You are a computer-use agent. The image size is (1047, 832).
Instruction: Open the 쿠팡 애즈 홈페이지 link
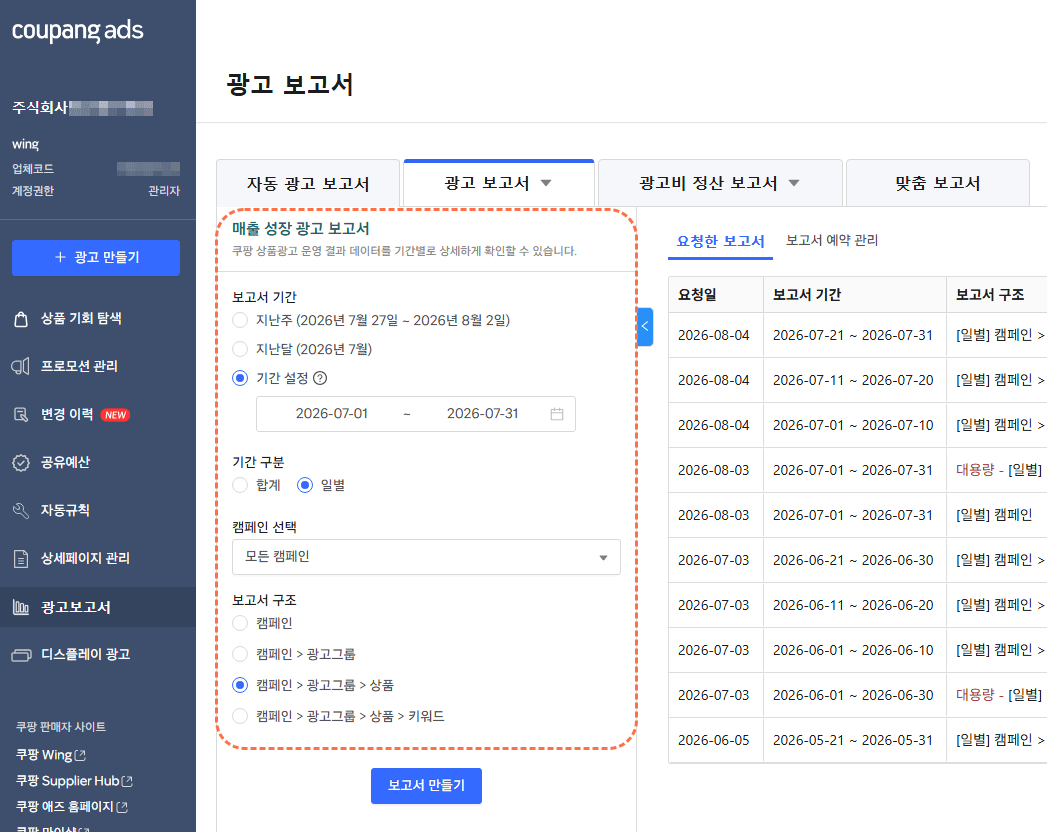pyautogui.click(x=65, y=807)
